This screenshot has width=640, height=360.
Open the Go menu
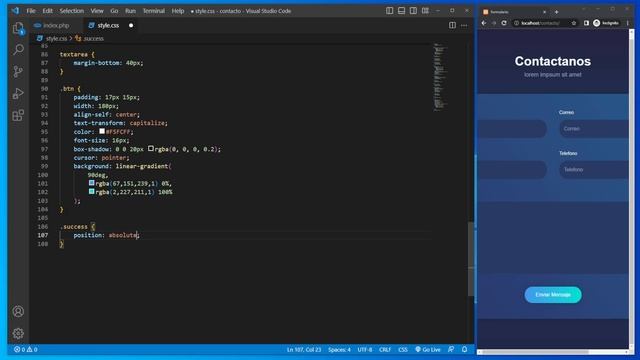(x=114, y=11)
